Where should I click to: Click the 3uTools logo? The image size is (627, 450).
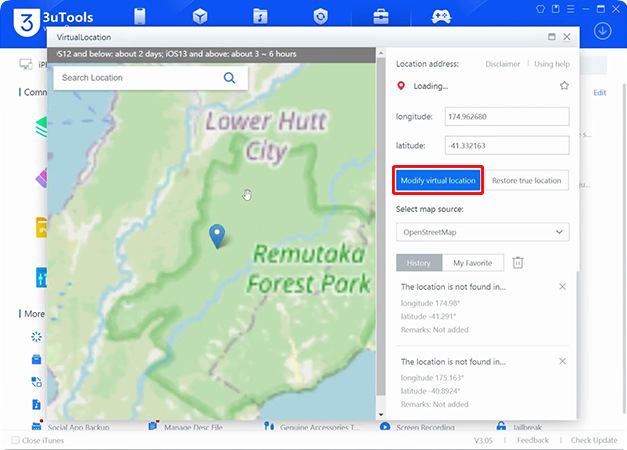[27, 22]
